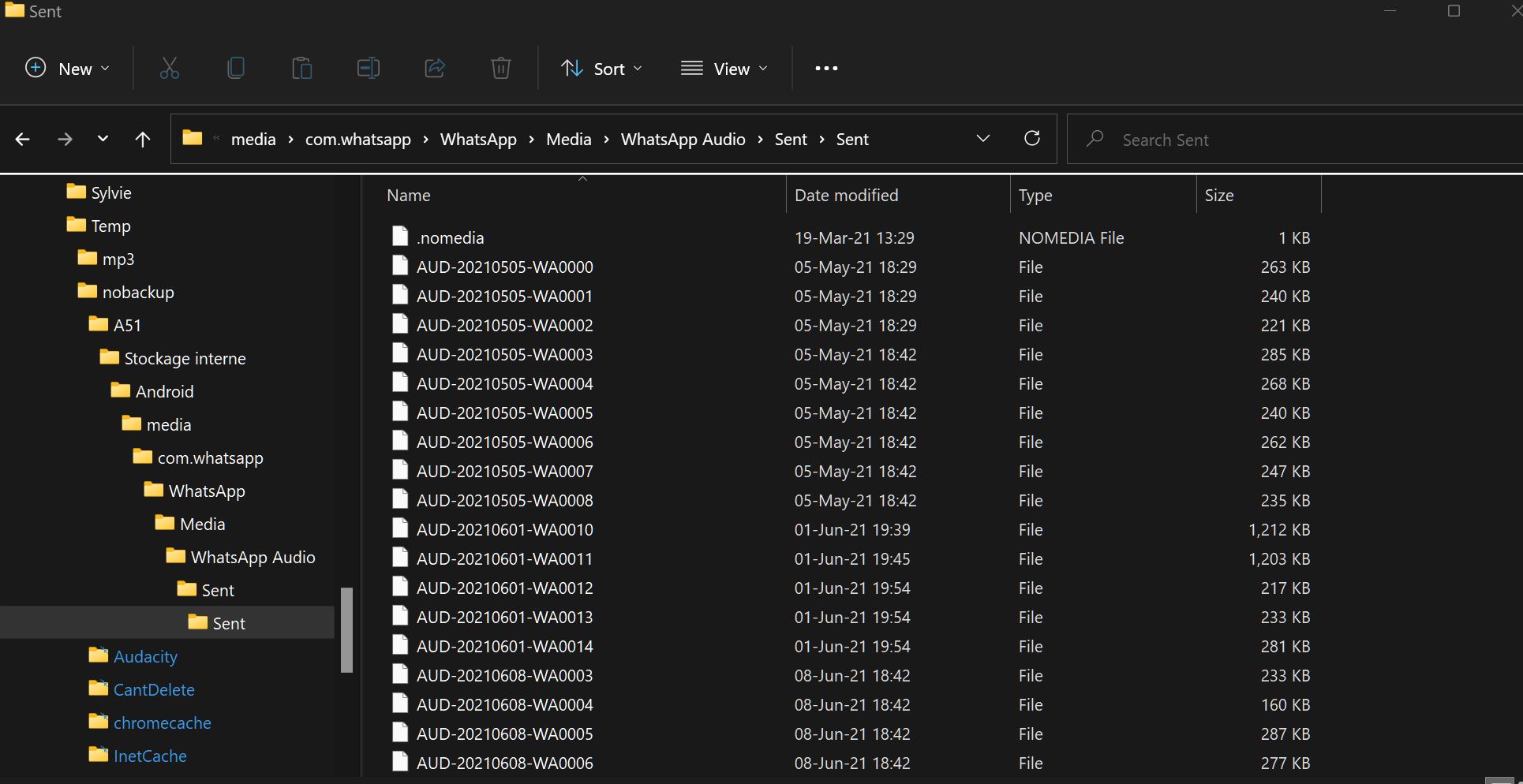Click com.whatsapp in address breadcrumb
Image resolution: width=1523 pixels, height=784 pixels.
click(358, 140)
